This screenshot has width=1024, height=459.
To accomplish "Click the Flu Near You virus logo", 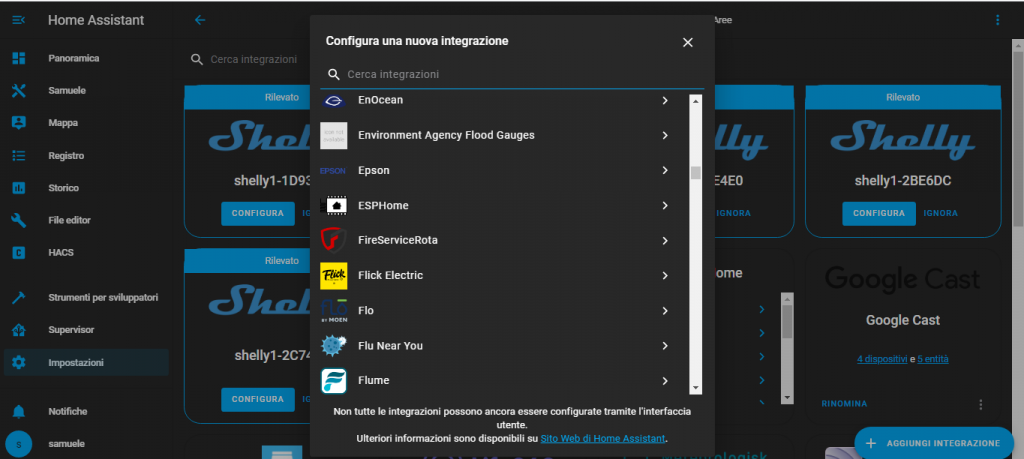I will [x=334, y=345].
